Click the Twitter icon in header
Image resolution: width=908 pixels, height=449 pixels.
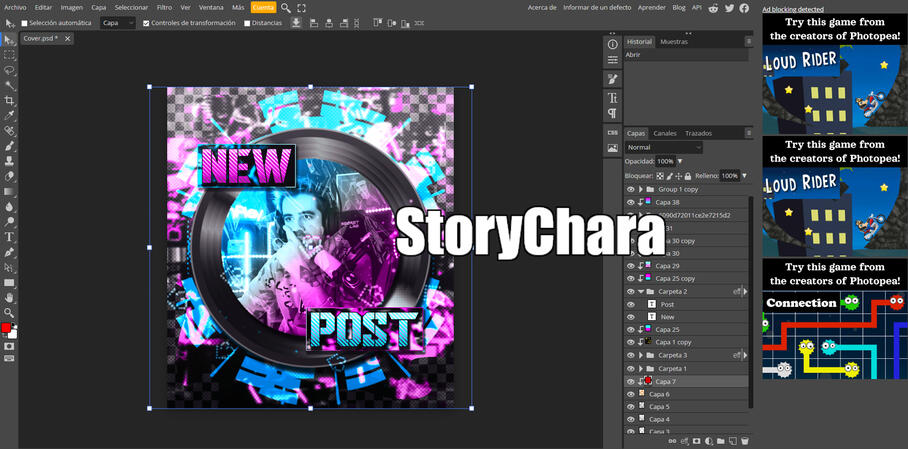point(729,7)
